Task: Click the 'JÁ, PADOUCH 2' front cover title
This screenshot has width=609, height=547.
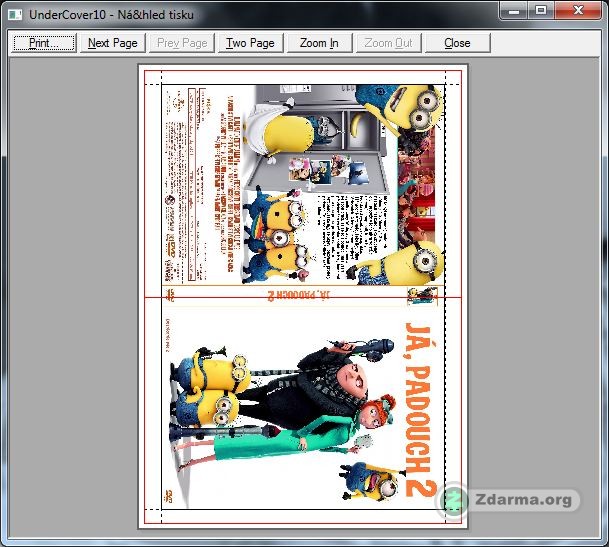Action: [420, 409]
